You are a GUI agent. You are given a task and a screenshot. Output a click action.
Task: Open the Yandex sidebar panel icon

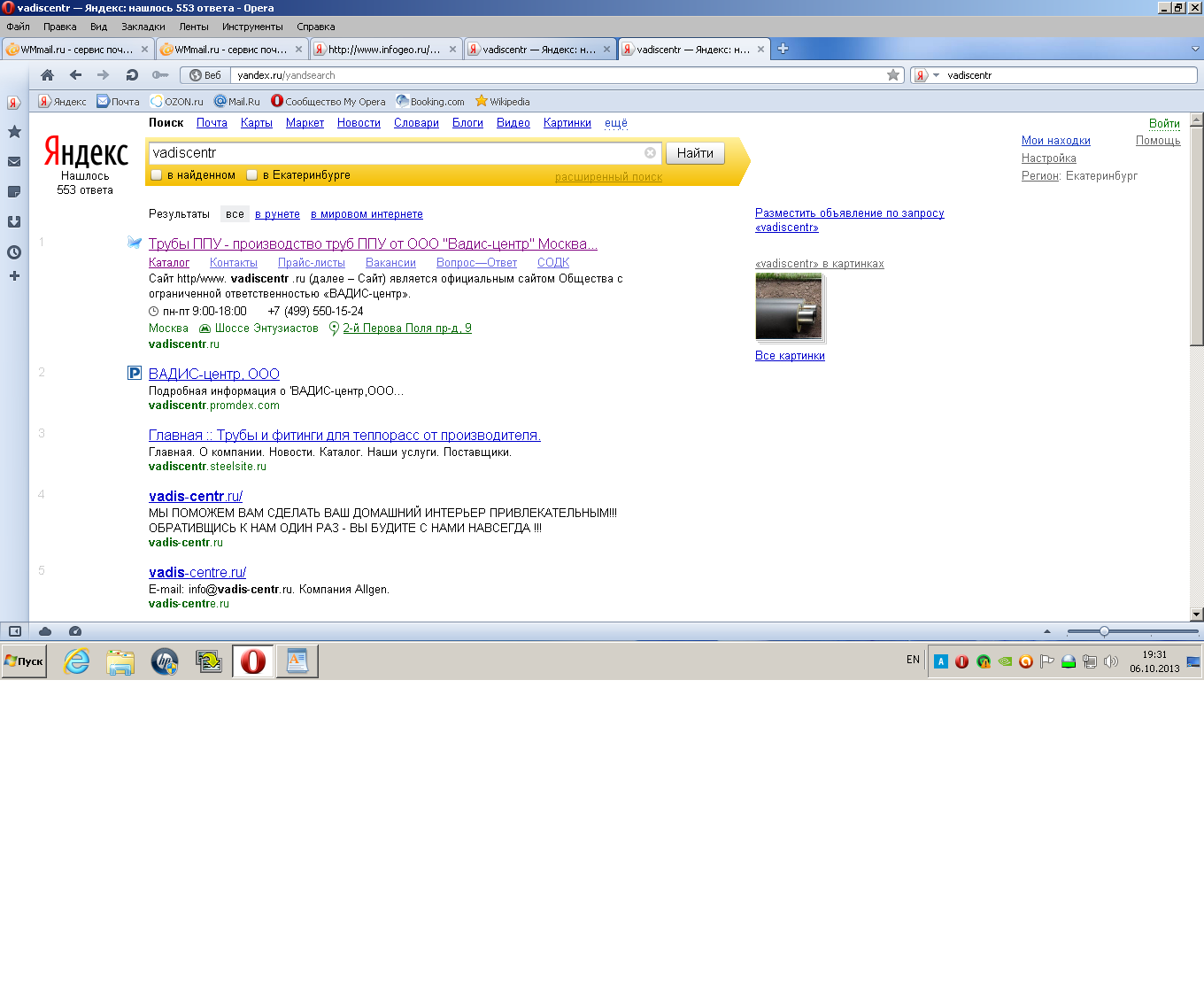(x=13, y=103)
